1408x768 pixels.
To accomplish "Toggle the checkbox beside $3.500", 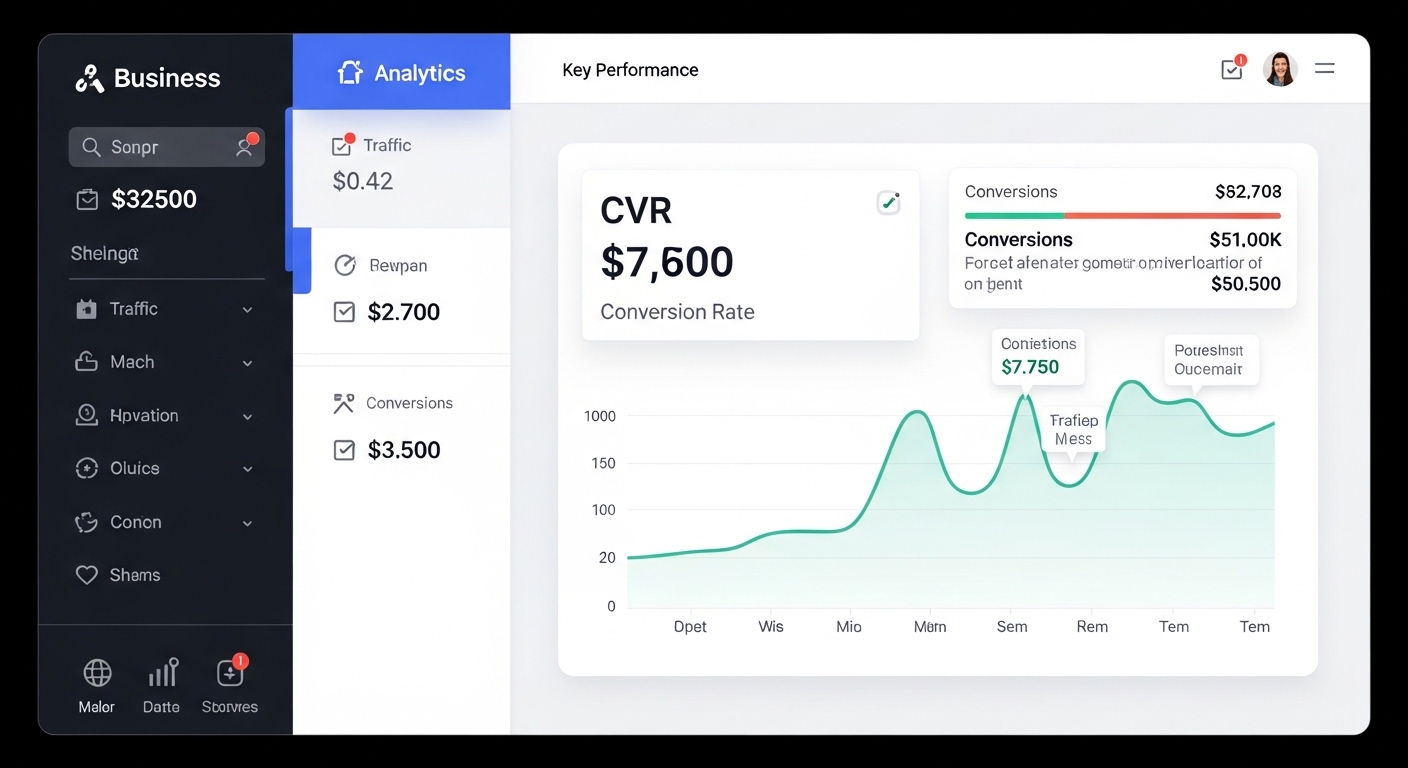I will 344,450.
